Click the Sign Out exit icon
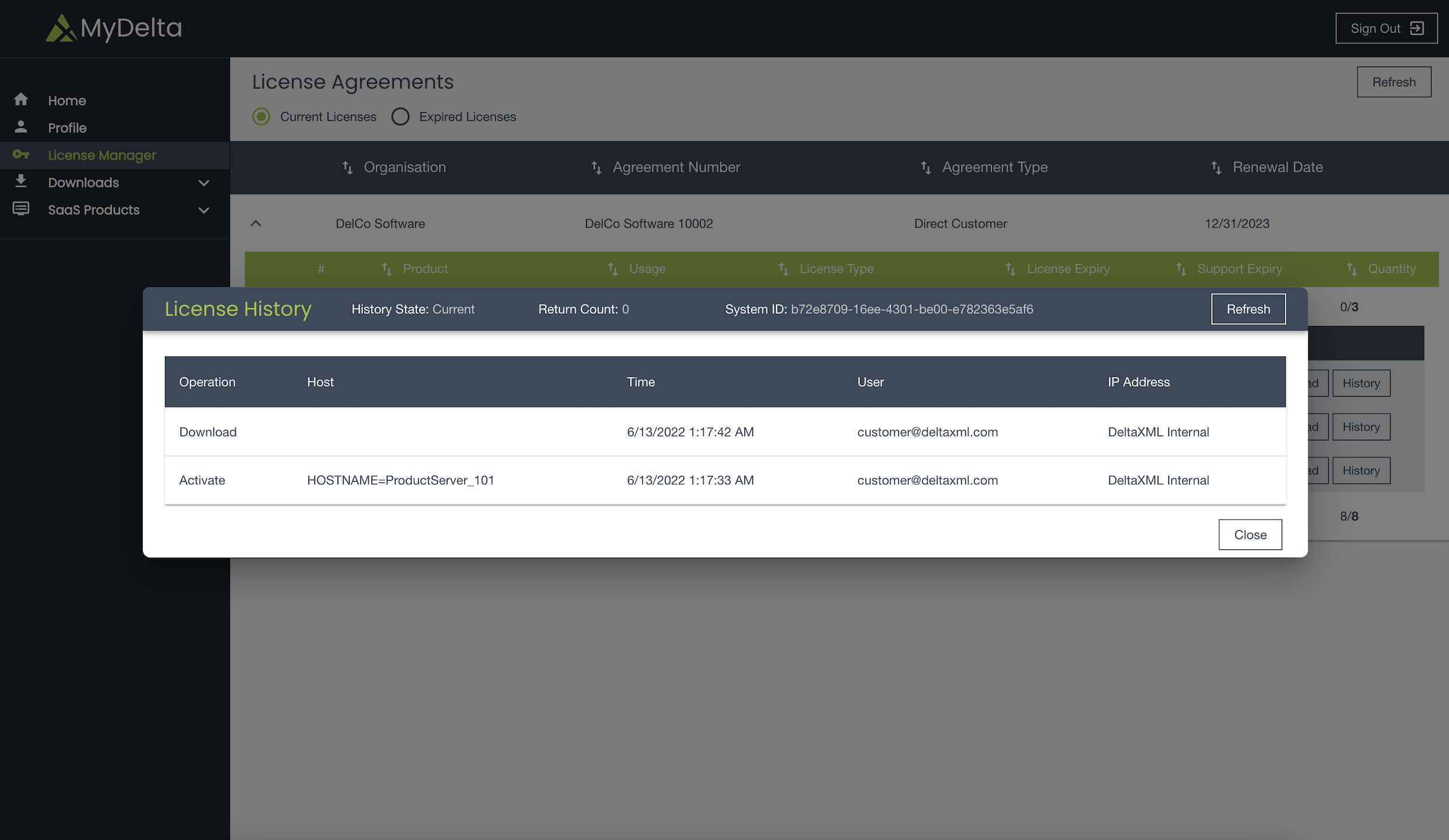 (x=1417, y=28)
